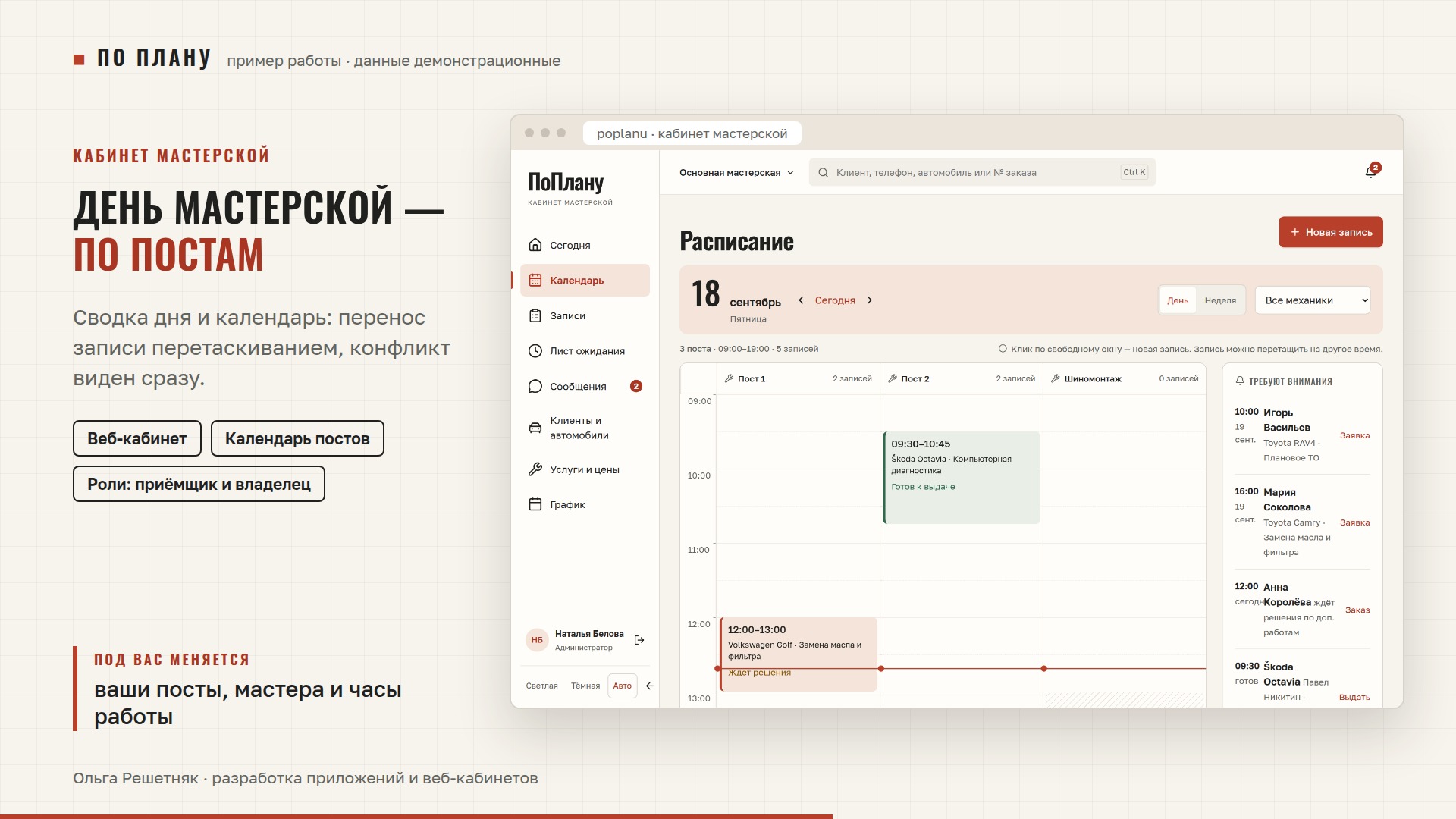
Task: Click Выдать link for Škoda Octavia
Action: point(1354,697)
